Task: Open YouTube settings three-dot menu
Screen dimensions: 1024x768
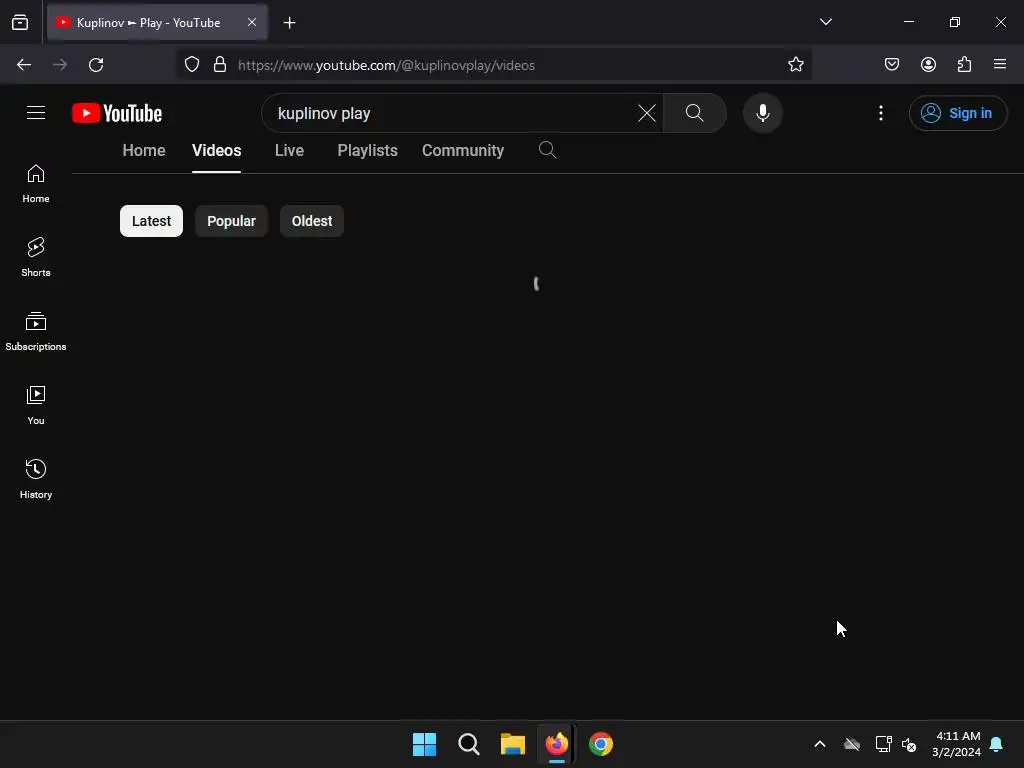Action: point(880,113)
